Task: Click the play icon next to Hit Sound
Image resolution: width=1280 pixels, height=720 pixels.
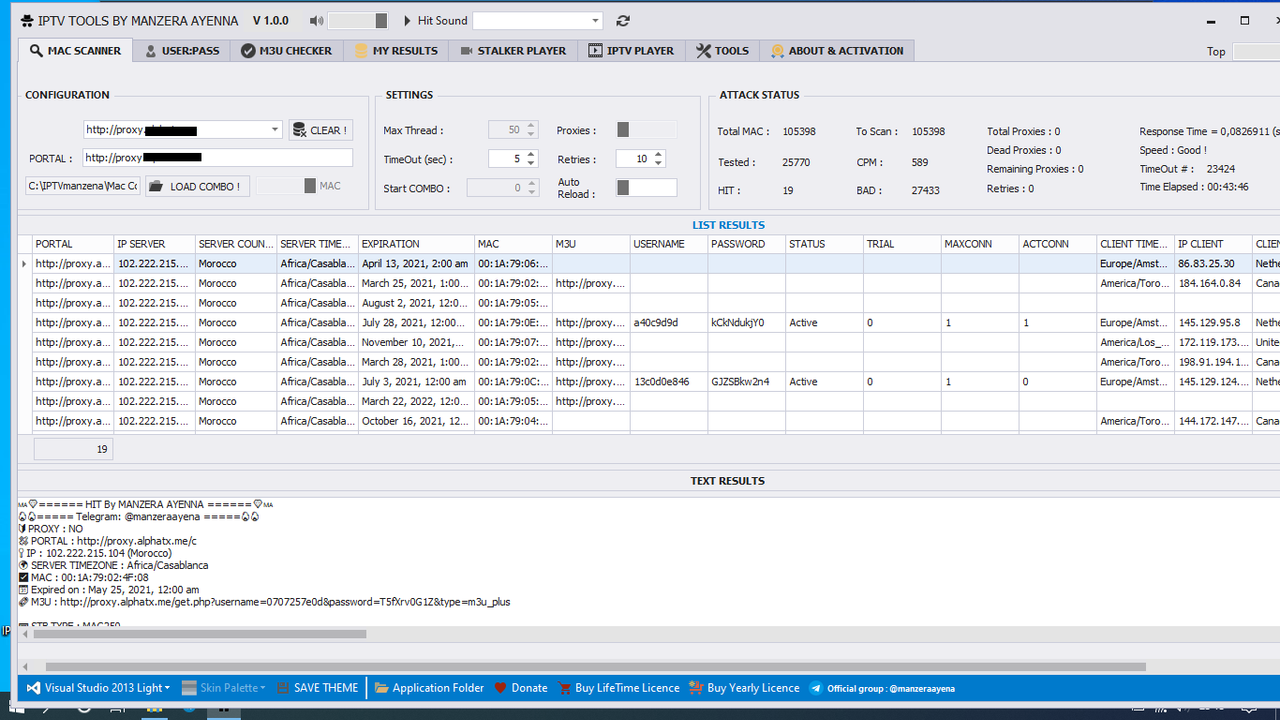Action: pos(407,21)
